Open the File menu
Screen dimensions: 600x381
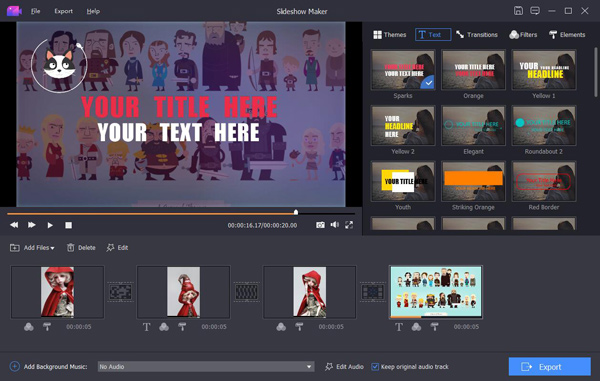[x=36, y=11]
